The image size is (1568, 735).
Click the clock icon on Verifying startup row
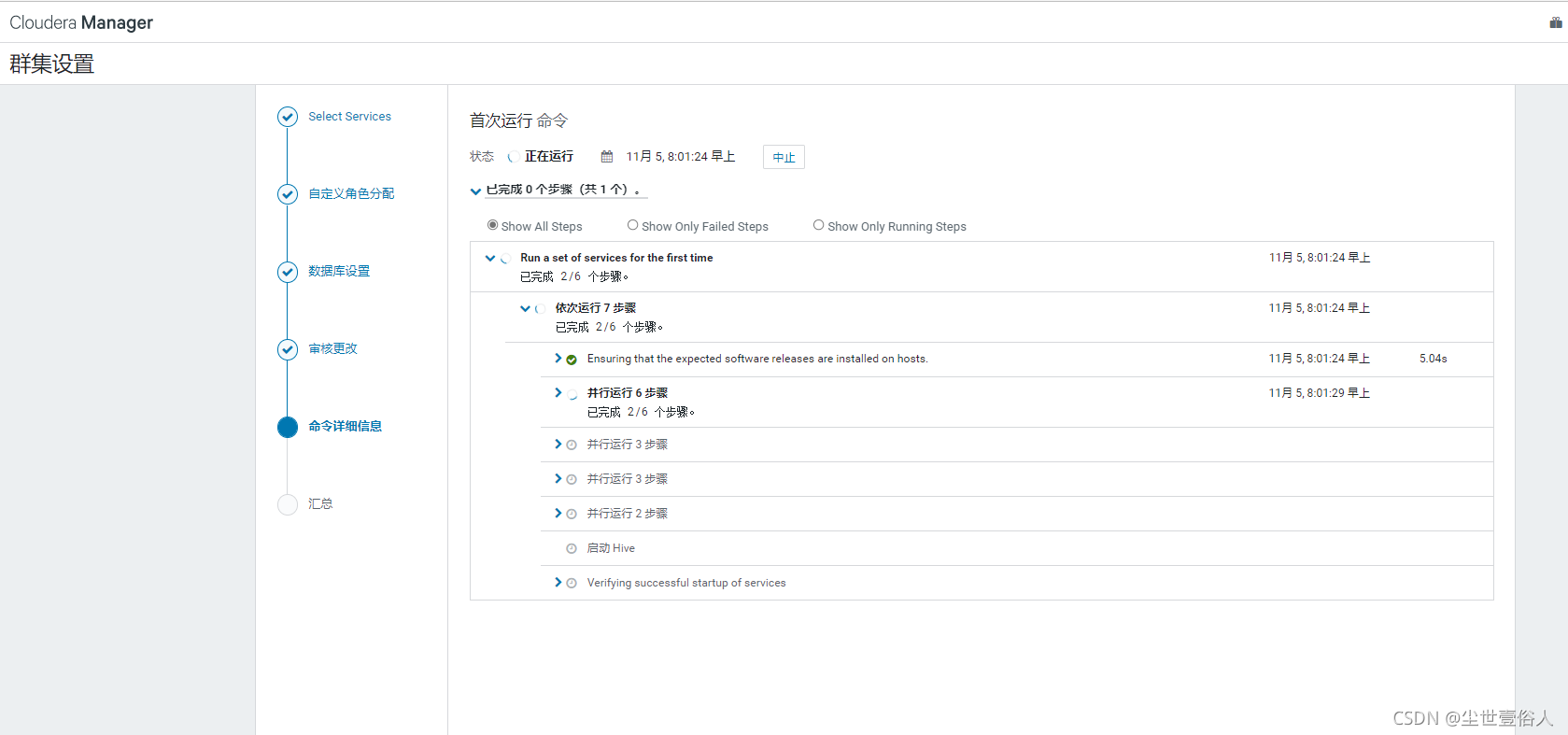click(572, 584)
